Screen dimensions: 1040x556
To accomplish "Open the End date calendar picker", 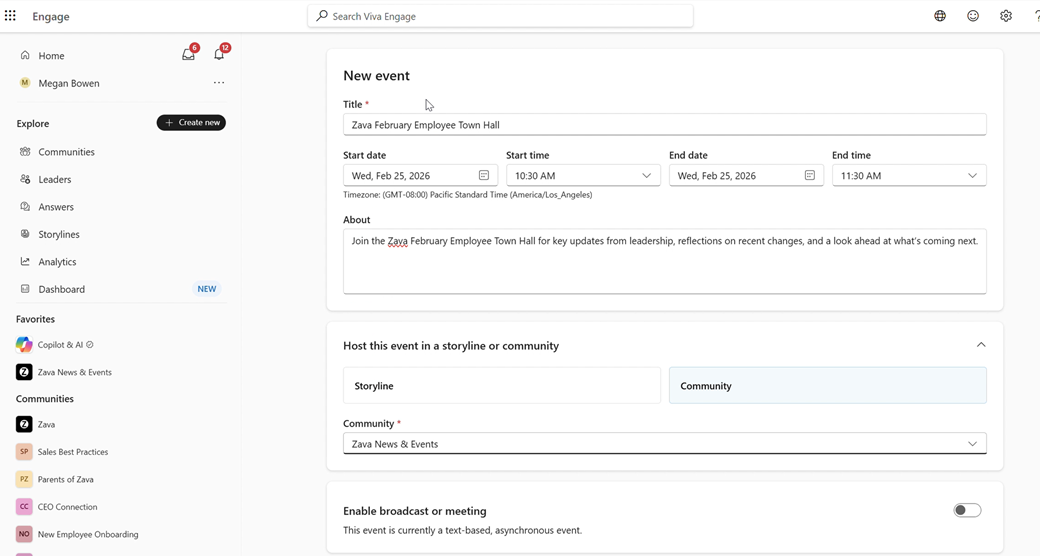I will click(x=810, y=175).
